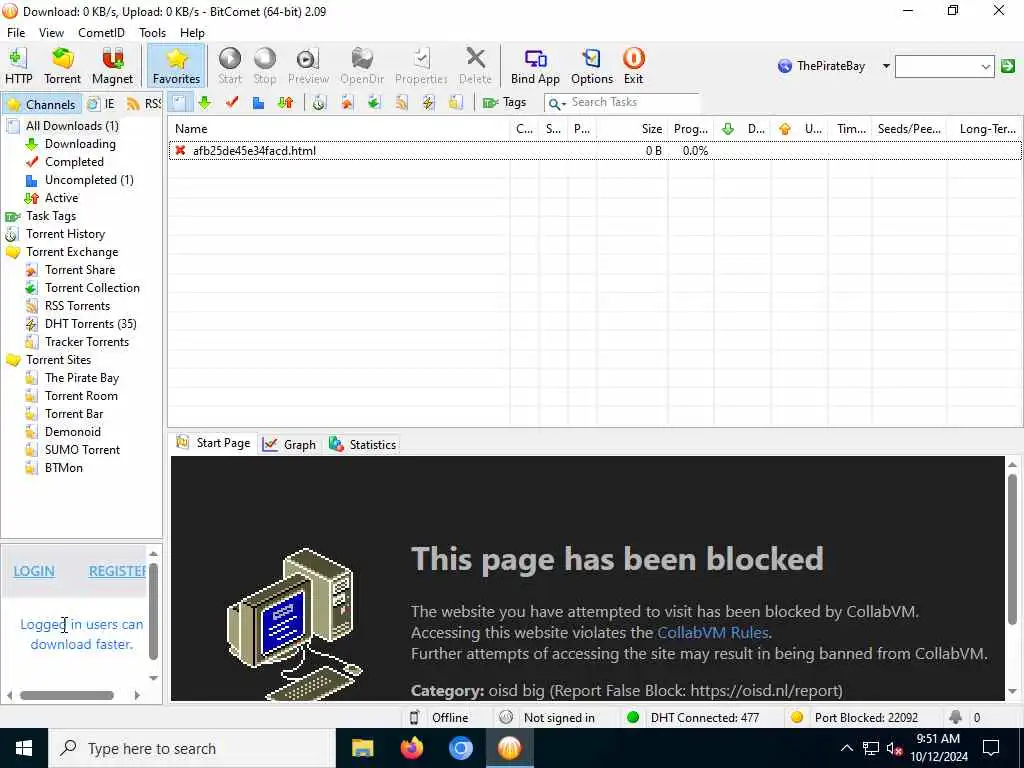Select Torrent History in the tree
This screenshot has height=768, width=1024.
[65, 234]
